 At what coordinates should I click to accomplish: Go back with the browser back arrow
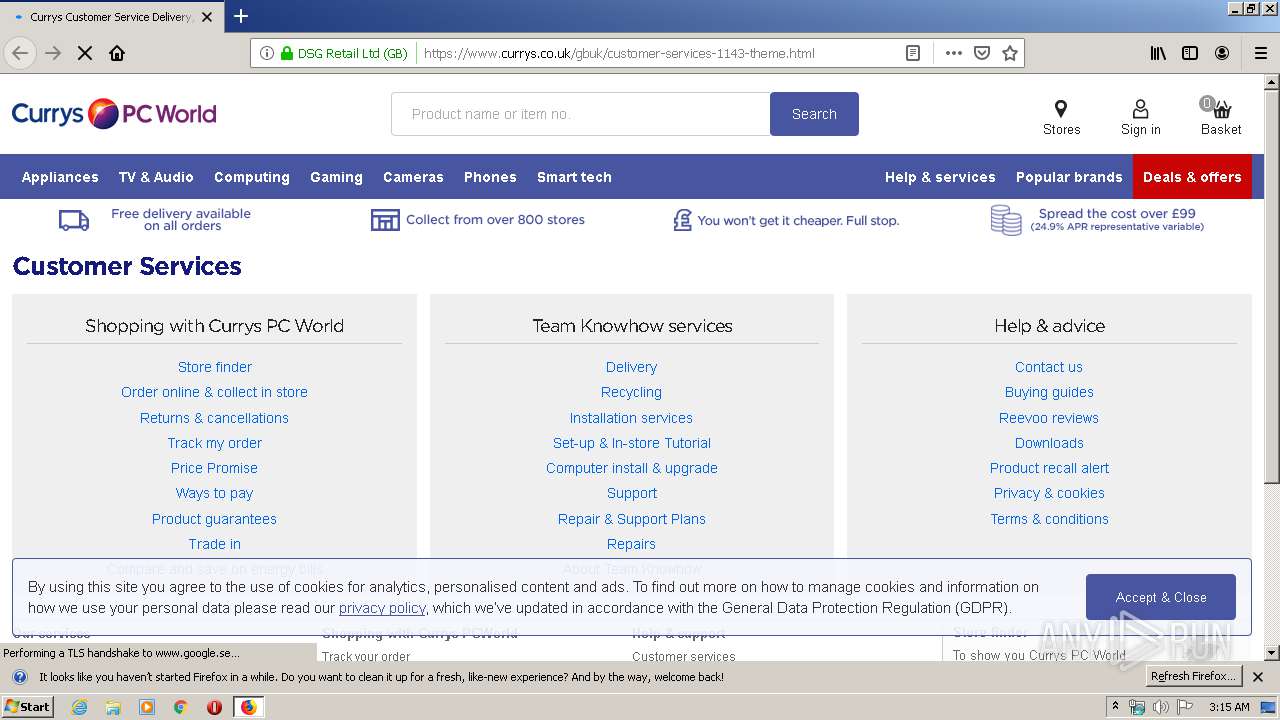21,53
